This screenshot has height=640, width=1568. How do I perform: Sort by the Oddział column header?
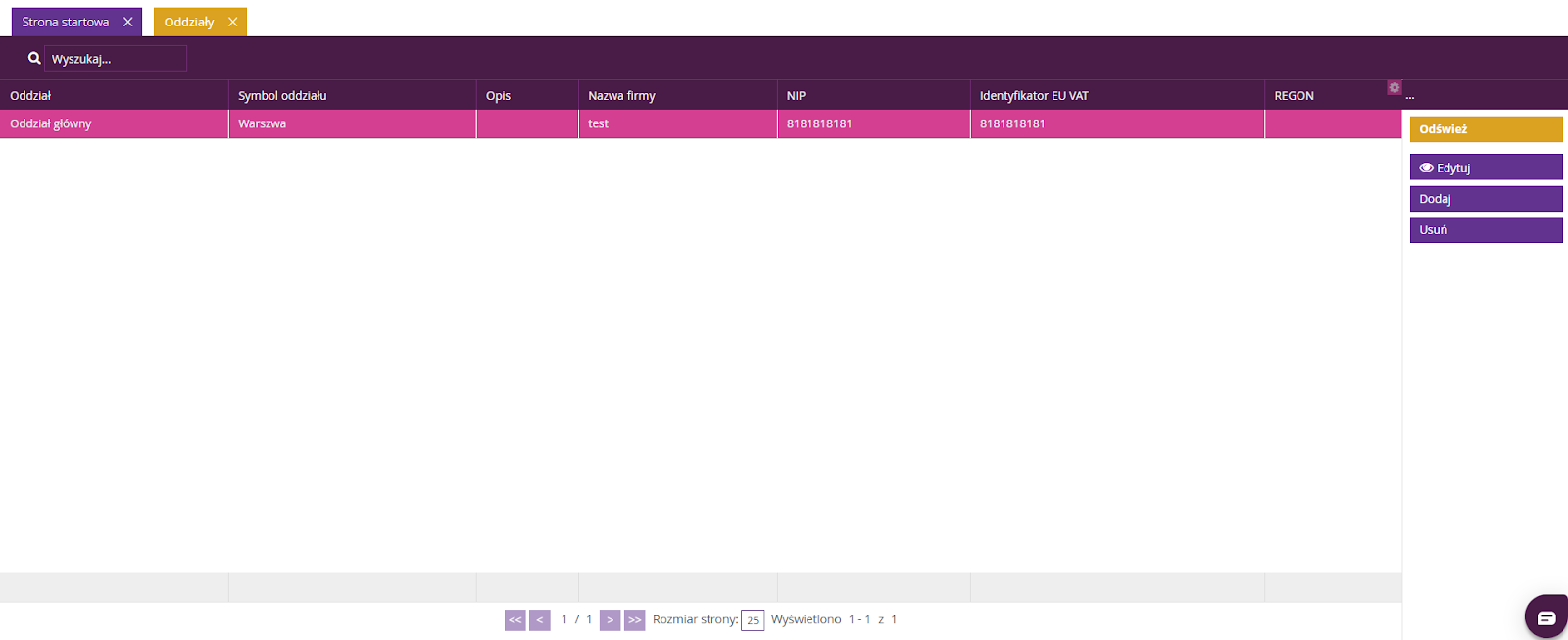[x=114, y=95]
